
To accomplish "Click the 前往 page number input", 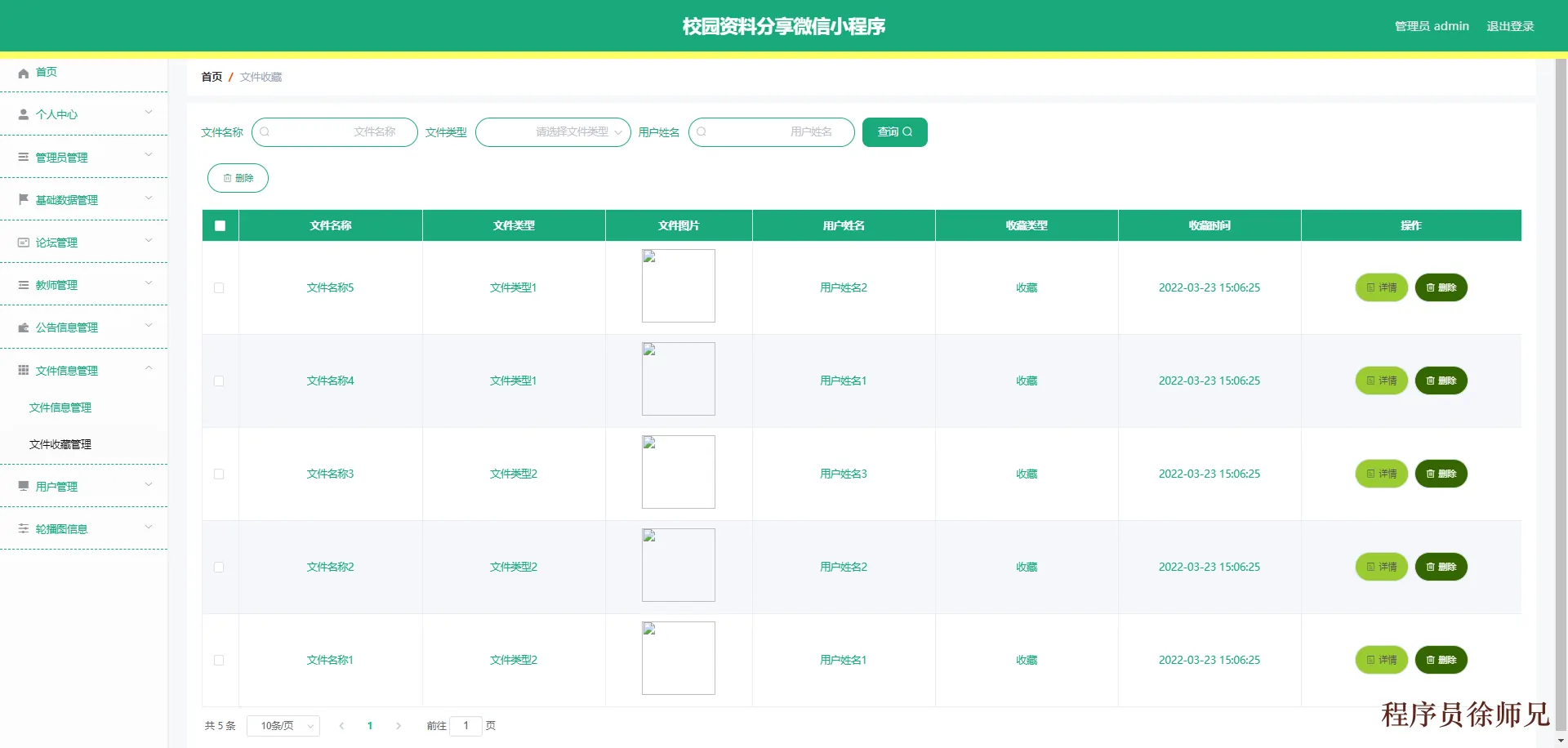I will point(466,726).
